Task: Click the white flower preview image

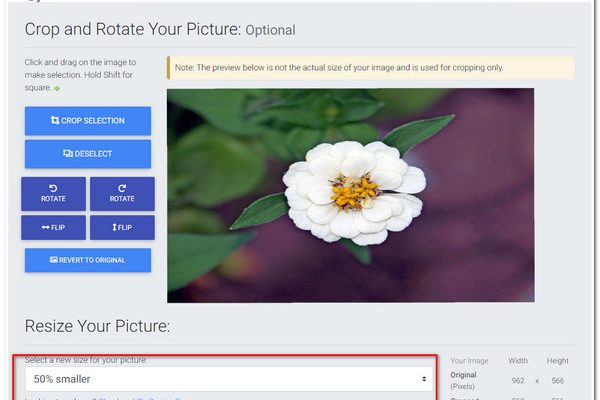Action: (351, 195)
